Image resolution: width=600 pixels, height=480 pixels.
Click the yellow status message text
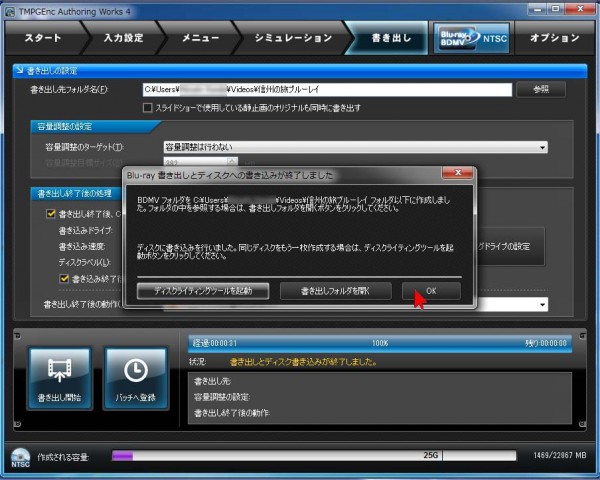(x=303, y=362)
